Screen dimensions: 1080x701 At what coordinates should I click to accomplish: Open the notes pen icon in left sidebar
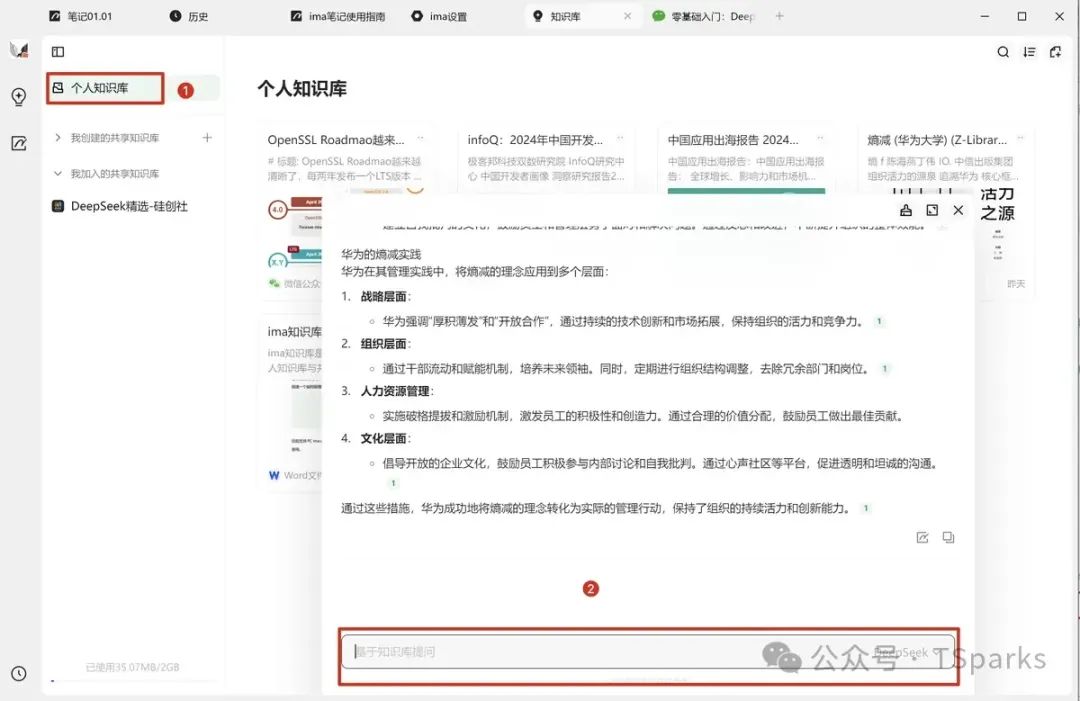click(19, 143)
